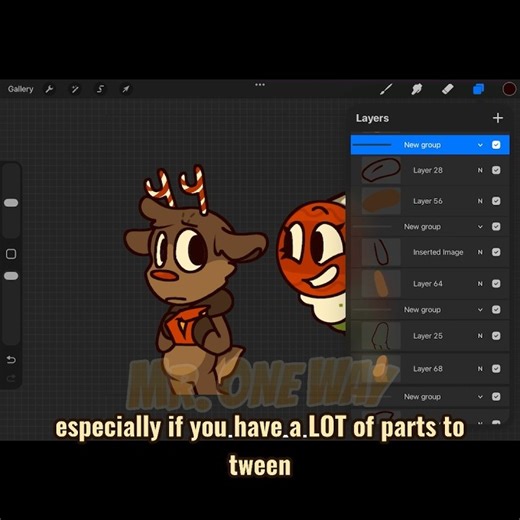Open the active color swatch
Image resolution: width=520 pixels, height=520 pixels.
coord(509,89)
